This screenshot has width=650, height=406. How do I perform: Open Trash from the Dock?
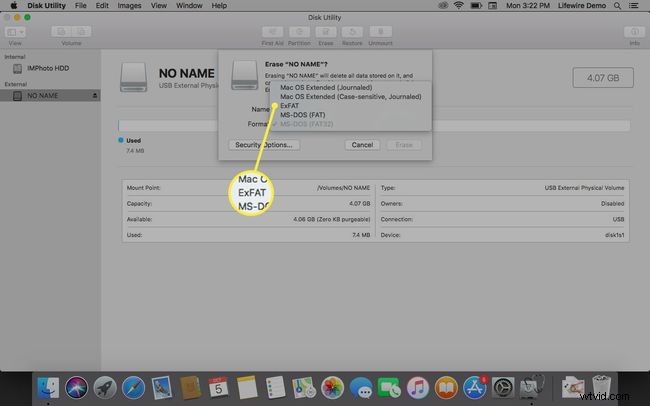click(x=601, y=387)
